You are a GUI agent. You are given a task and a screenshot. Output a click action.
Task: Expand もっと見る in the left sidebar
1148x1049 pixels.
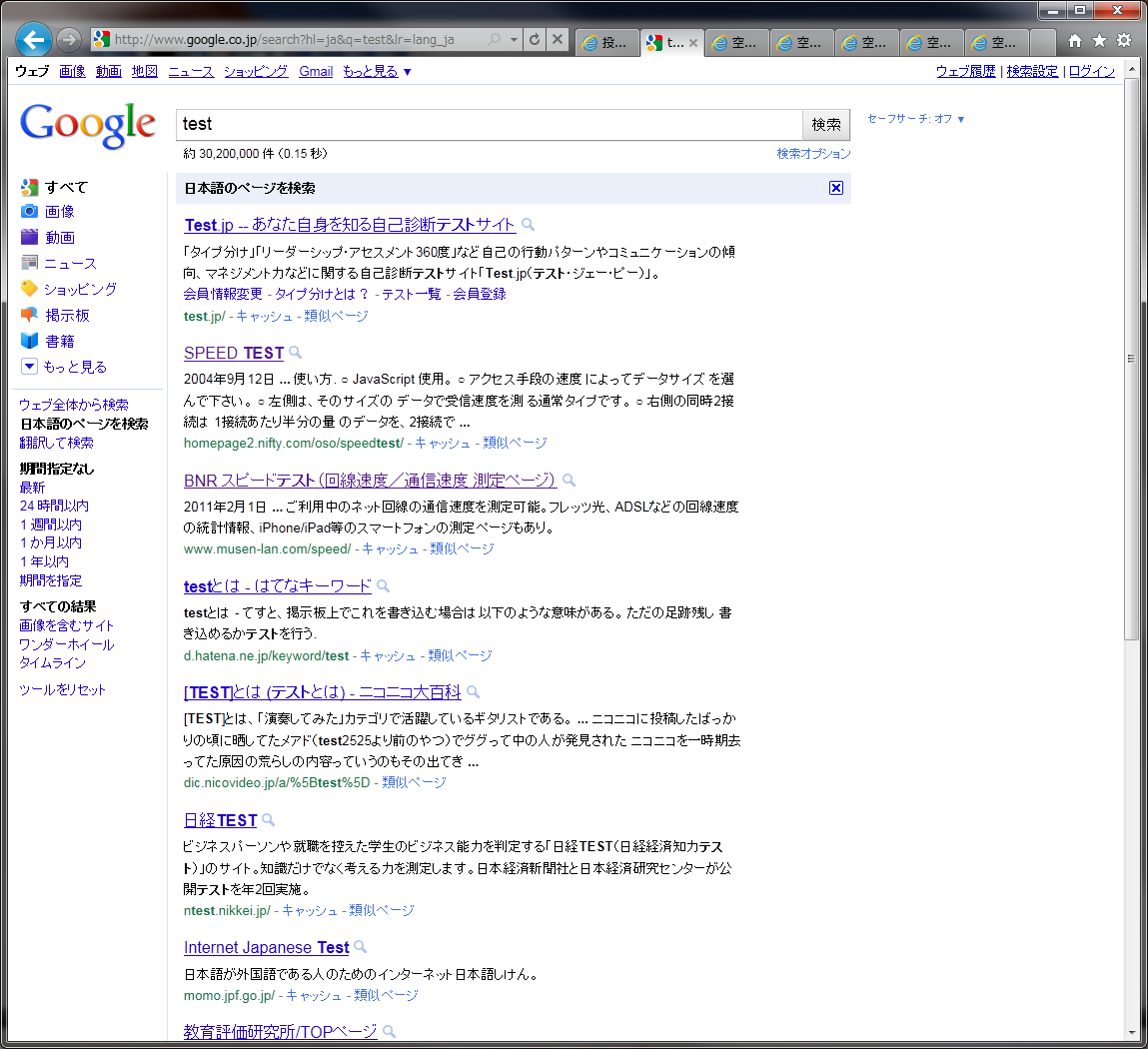pos(64,367)
